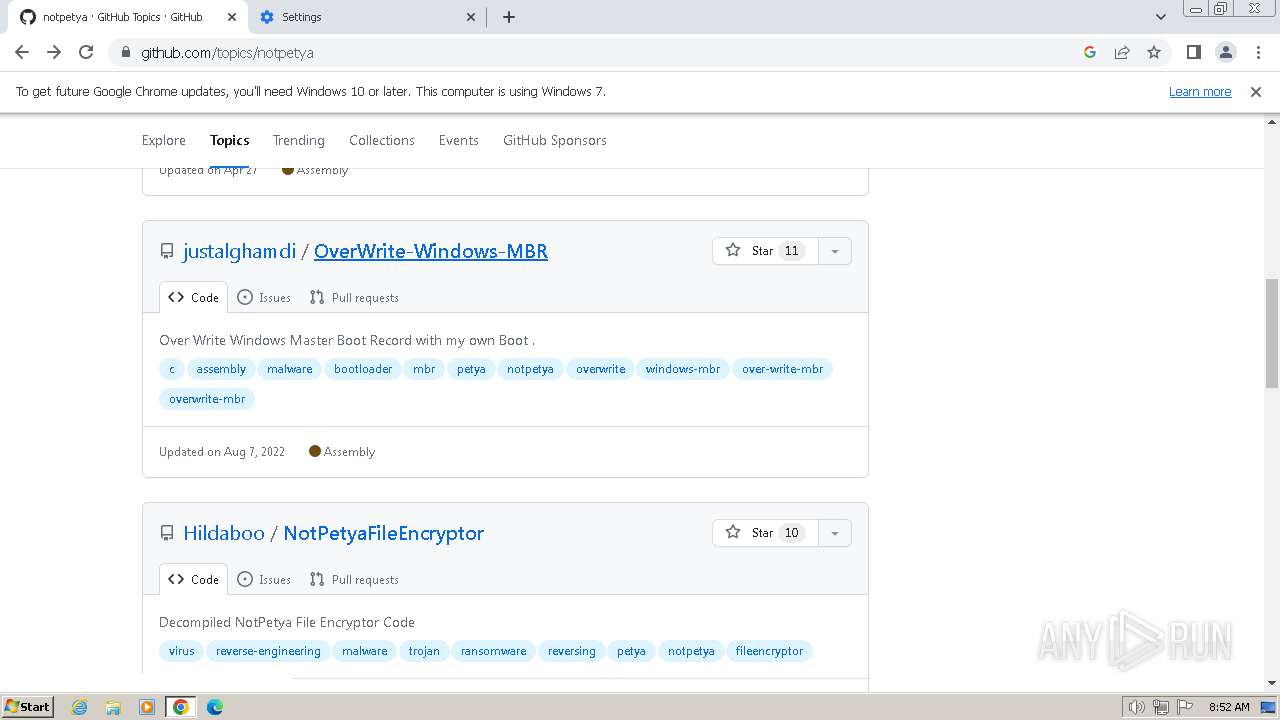1280x720 pixels.
Task: Close the notpetya GitHub Topics tab
Action: pyautogui.click(x=232, y=17)
